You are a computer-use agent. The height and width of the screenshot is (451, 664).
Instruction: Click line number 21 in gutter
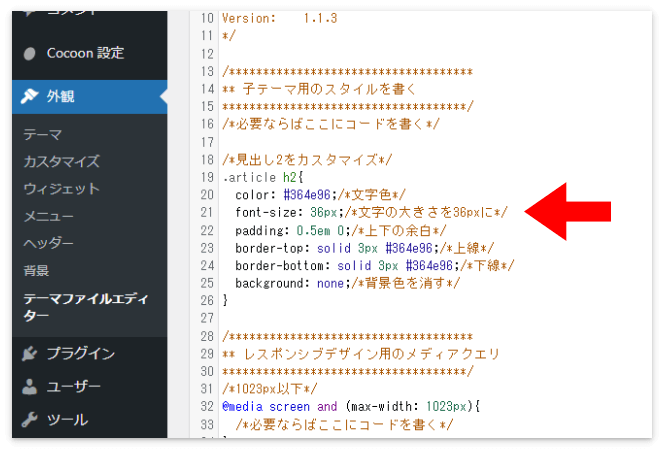click(x=207, y=213)
